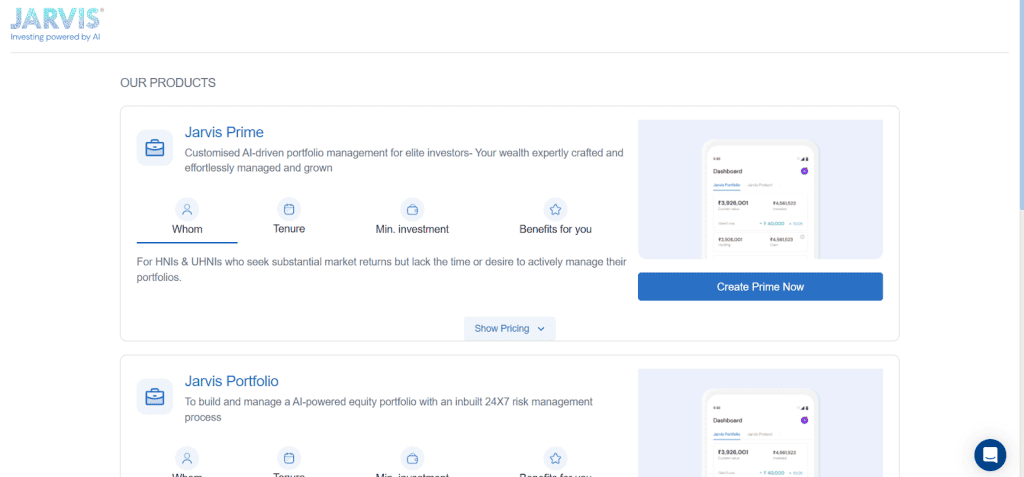
Task: Click the calendar icon in the Jarvis Portfolio card
Action: point(289,458)
